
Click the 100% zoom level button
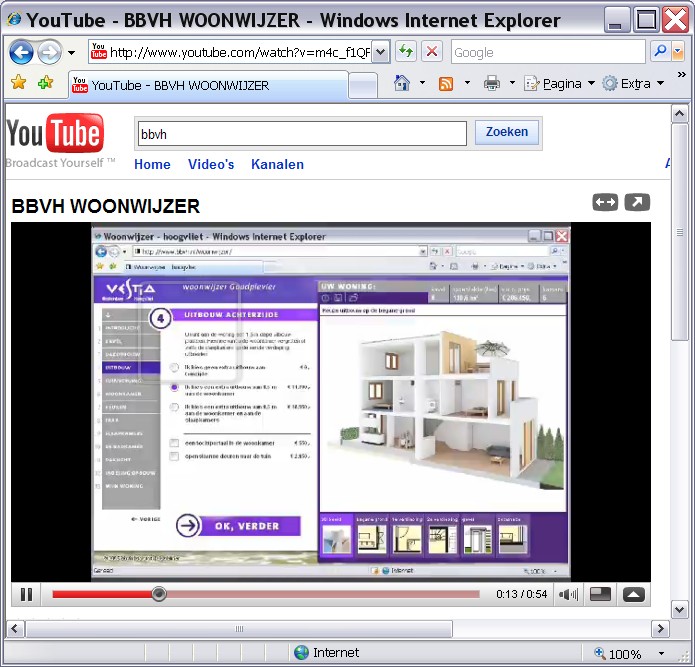pyautogui.click(x=619, y=653)
